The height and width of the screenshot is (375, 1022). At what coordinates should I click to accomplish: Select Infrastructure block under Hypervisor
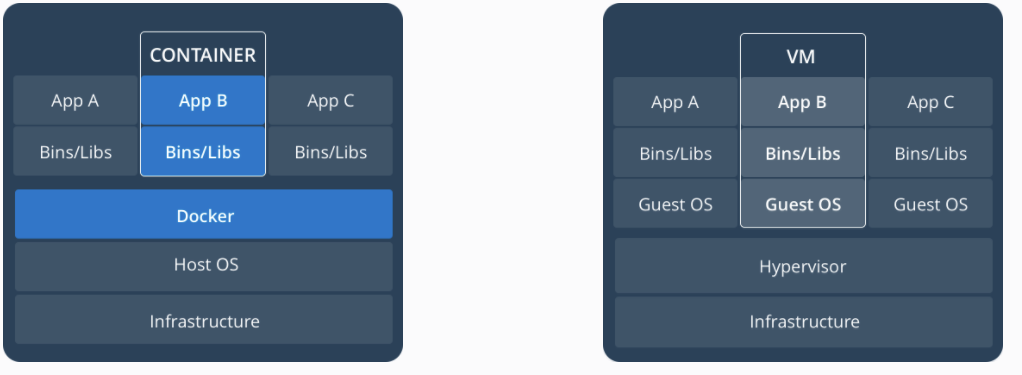[804, 322]
